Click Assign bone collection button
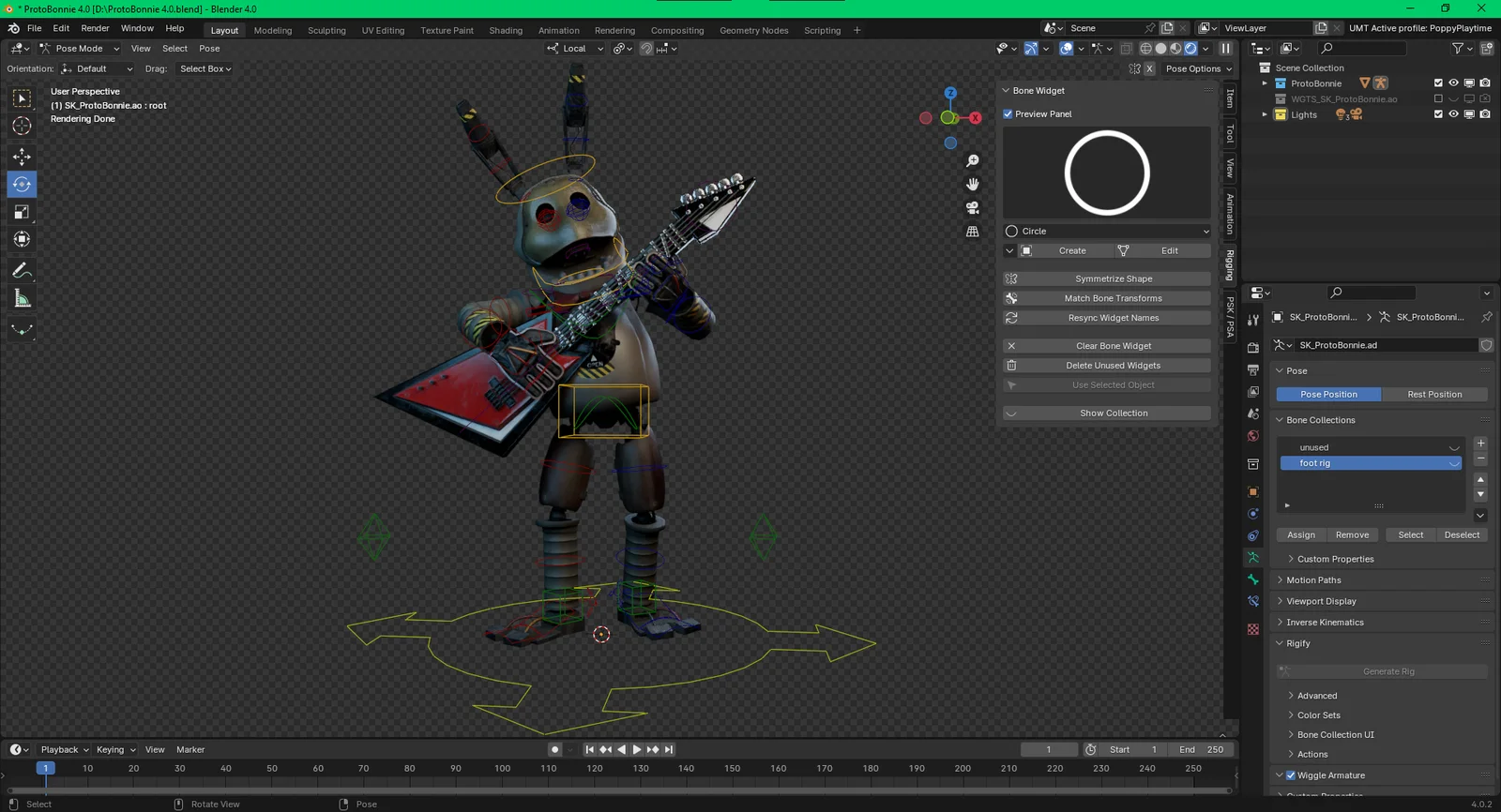The width and height of the screenshot is (1501, 812). (1301, 535)
